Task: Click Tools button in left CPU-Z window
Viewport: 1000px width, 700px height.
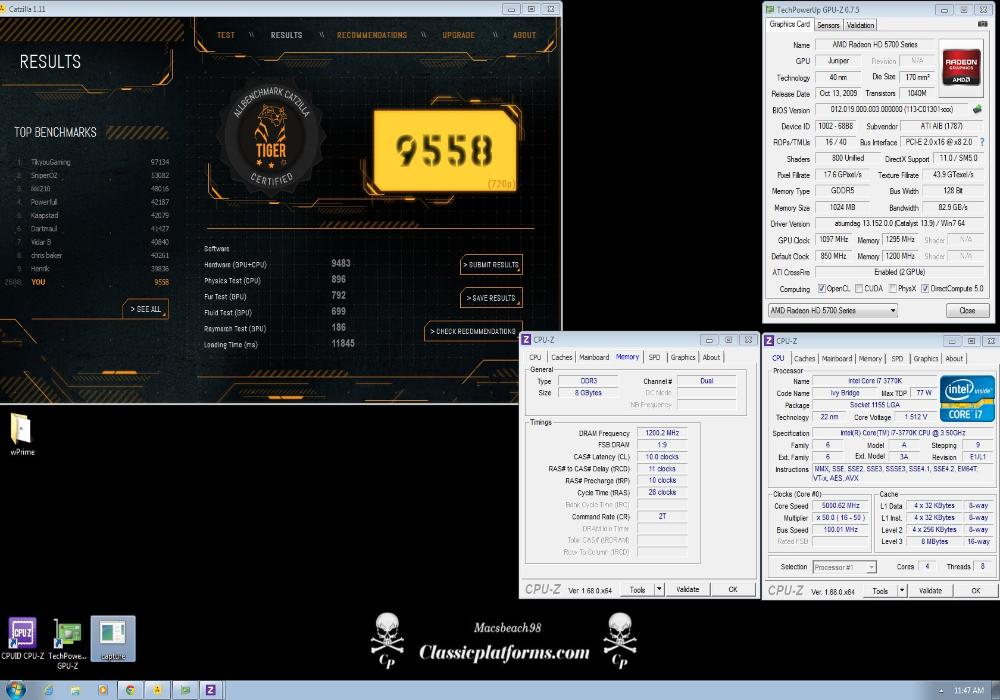Action: pos(638,589)
